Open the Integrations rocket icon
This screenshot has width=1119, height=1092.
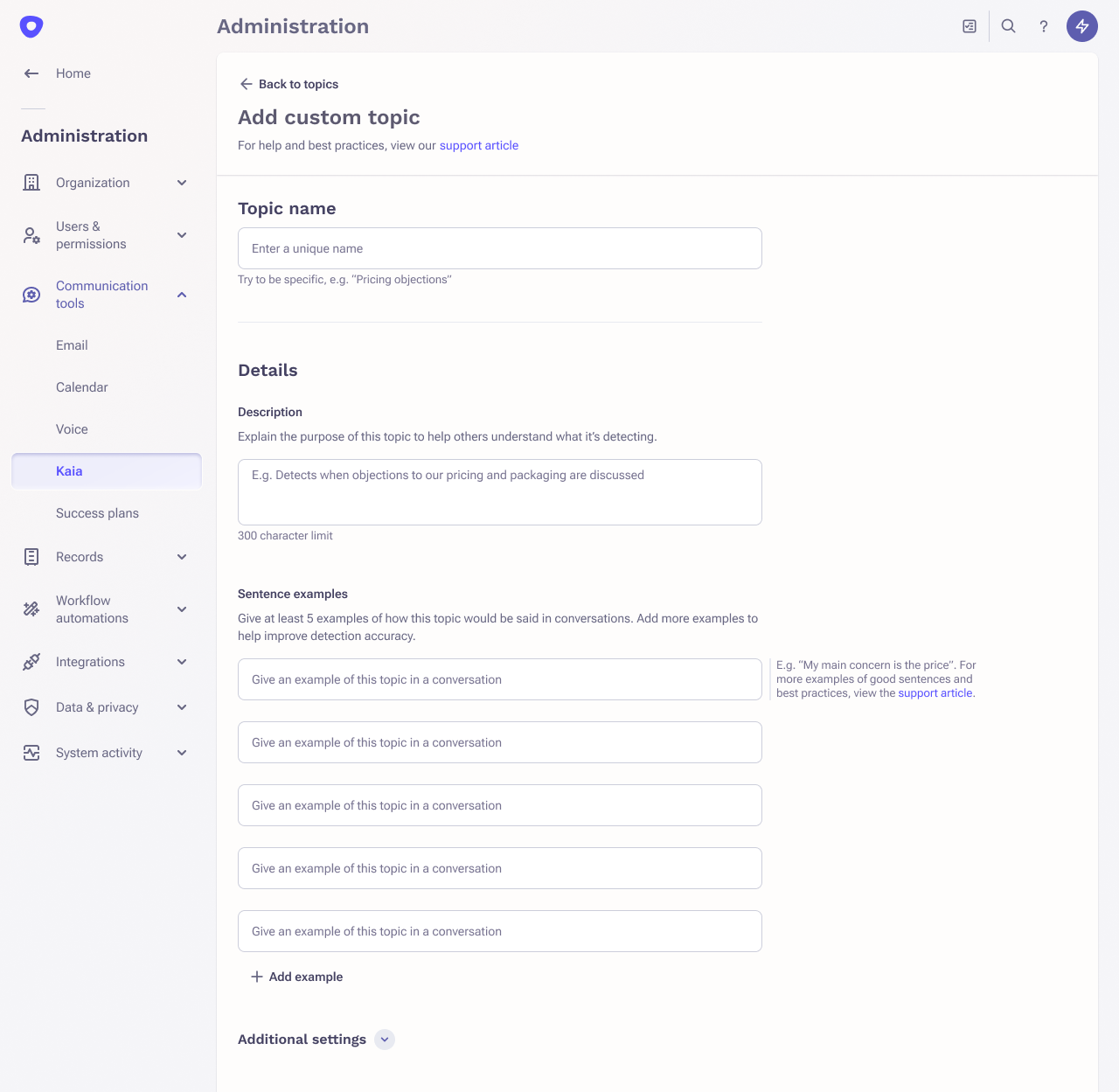click(31, 662)
